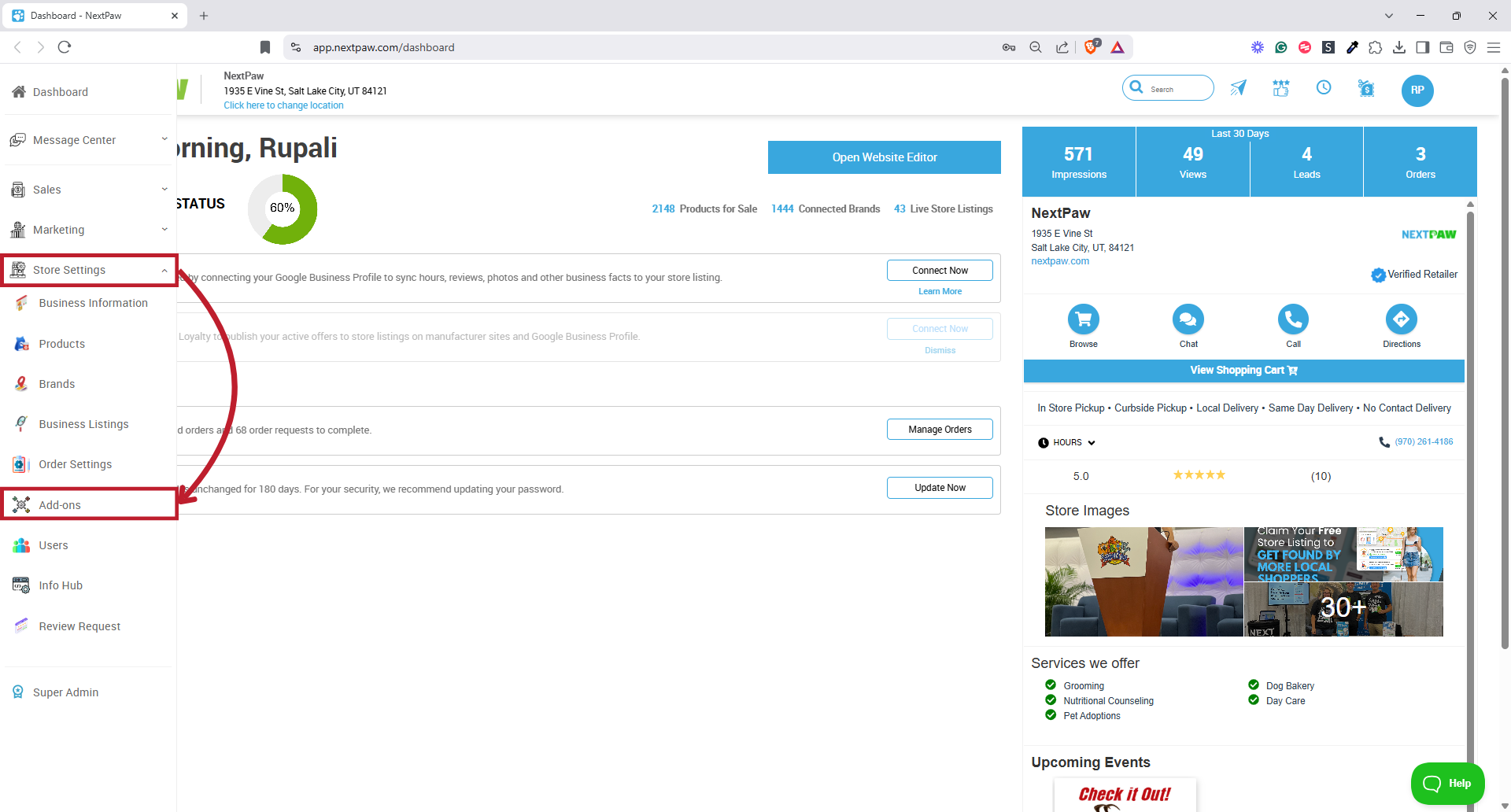Screen dimensions: 1511x812
Task: Click the Users group icon
Action: point(21,545)
